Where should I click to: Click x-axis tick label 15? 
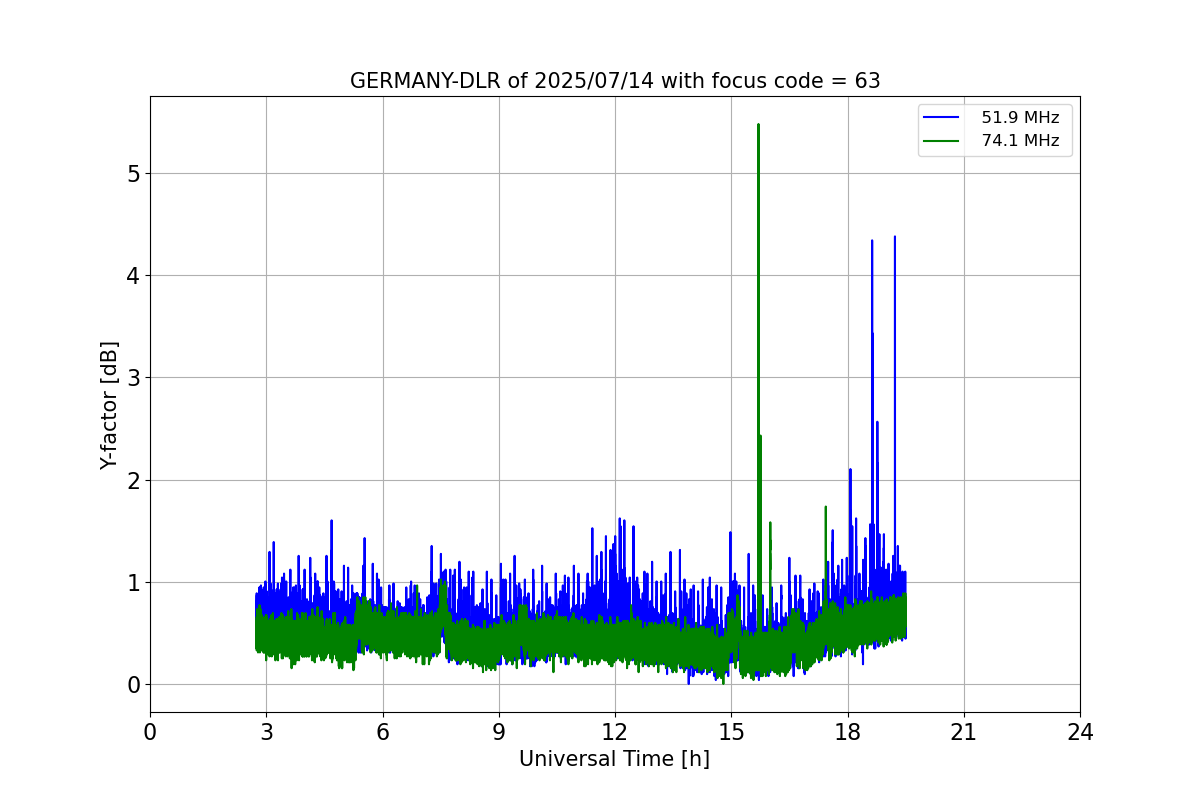[x=731, y=732]
